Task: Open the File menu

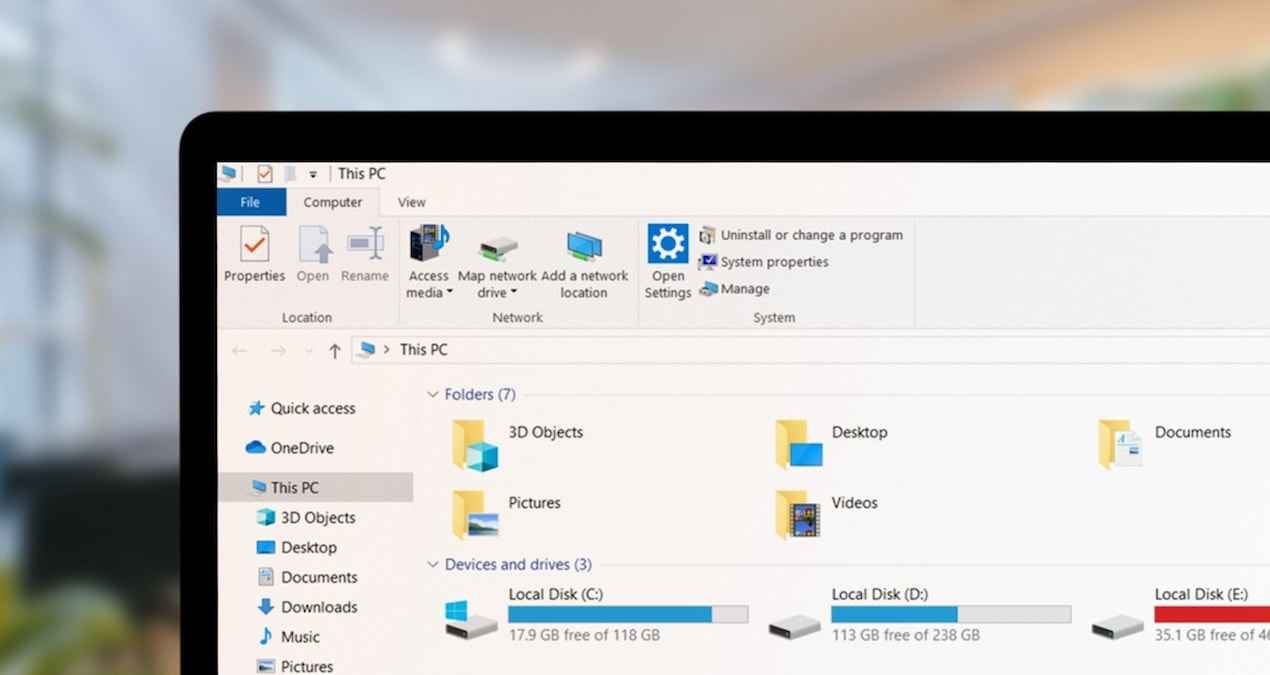Action: [250, 201]
